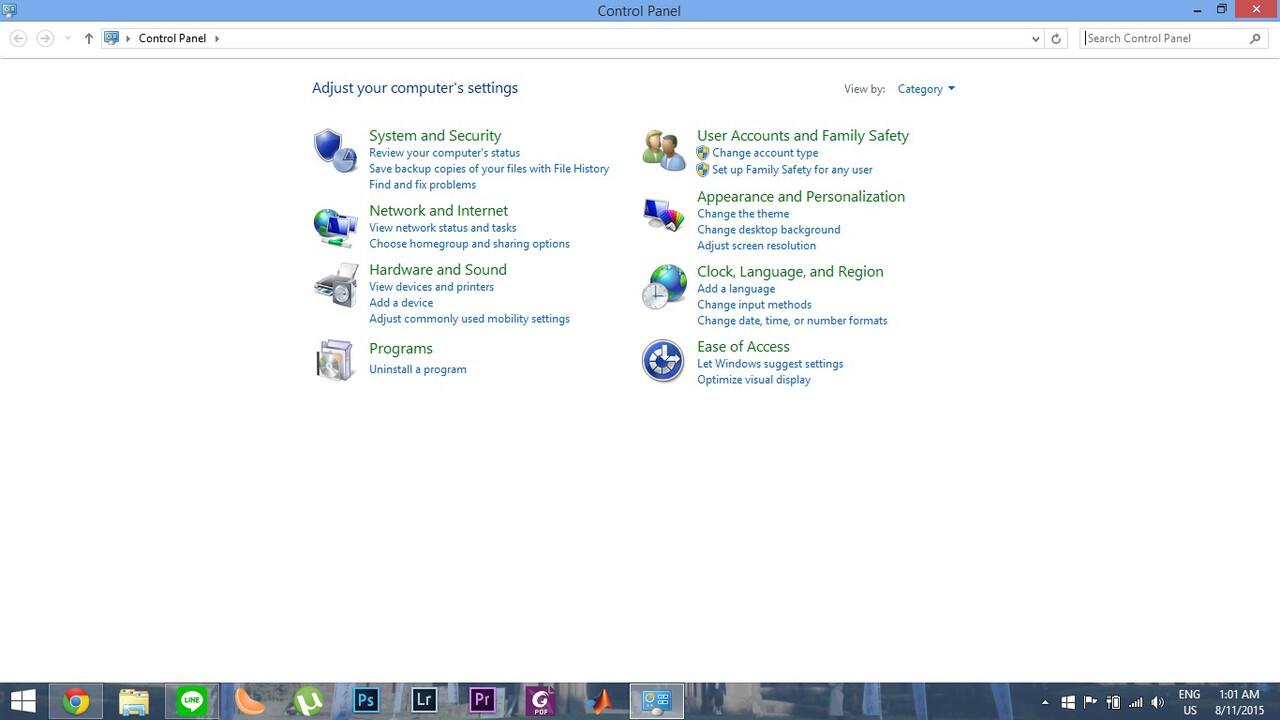
Task: Open the Network and Internet globe icon
Action: 335,227
